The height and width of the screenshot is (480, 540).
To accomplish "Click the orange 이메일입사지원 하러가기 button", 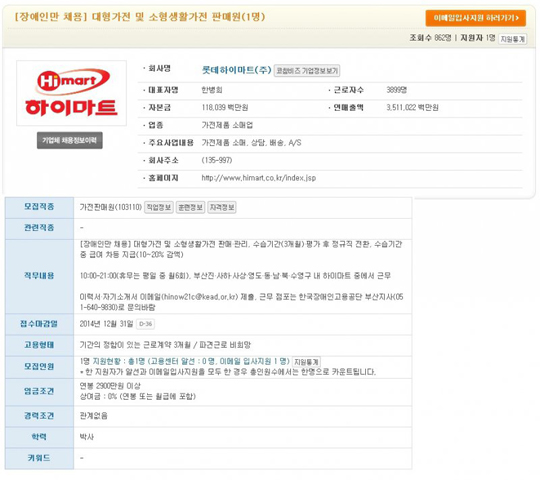I will pyautogui.click(x=475, y=18).
